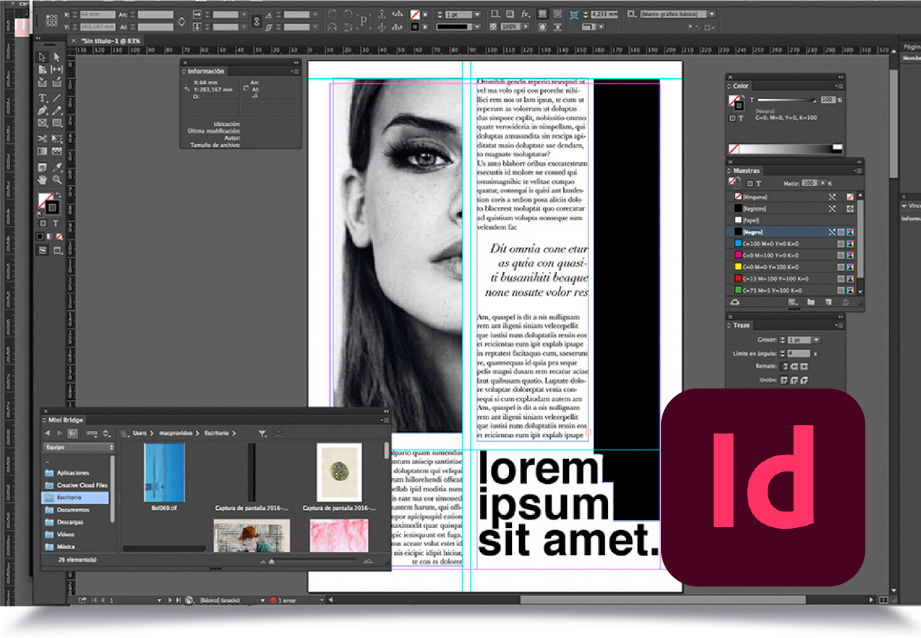Viewport: 921px width, 638px height.
Task: Click the filter funnel icon in Mini Bridge
Action: click(x=262, y=433)
